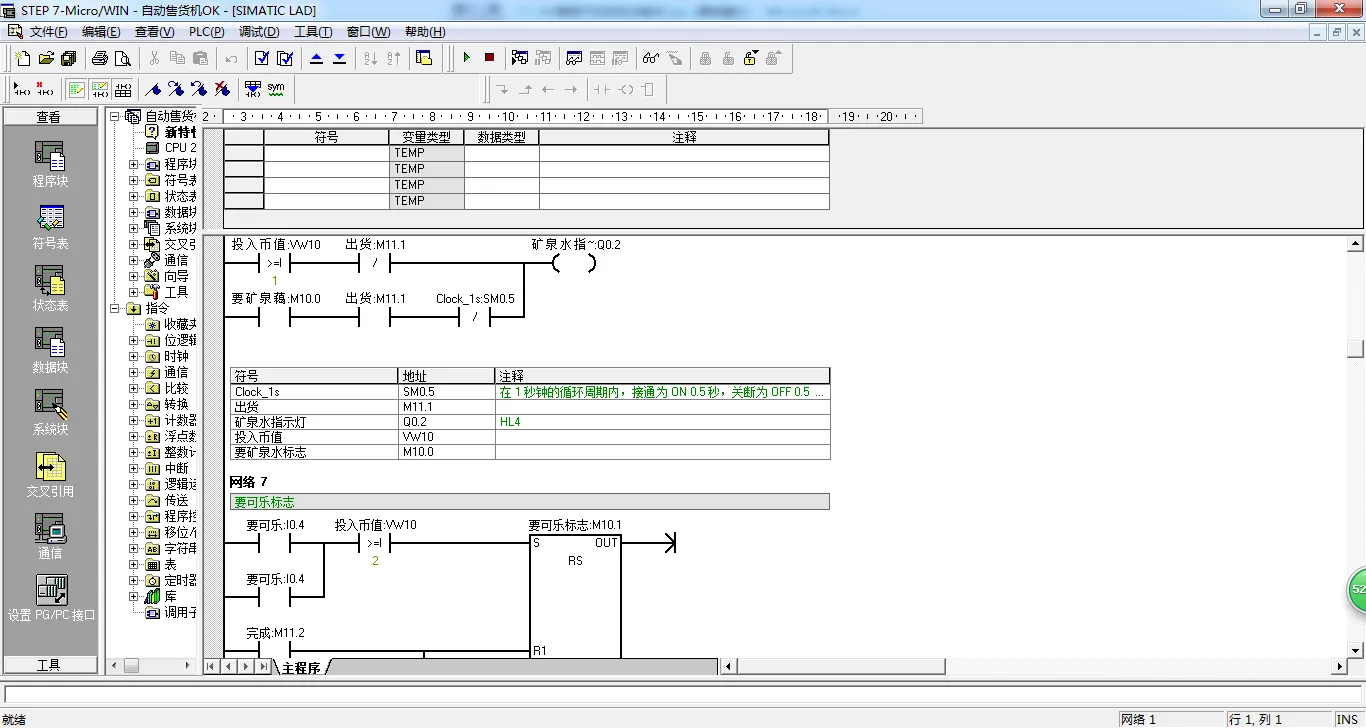Toggle bookmark with the blue flag icon
This screenshot has width=1366, height=728.
(x=153, y=89)
